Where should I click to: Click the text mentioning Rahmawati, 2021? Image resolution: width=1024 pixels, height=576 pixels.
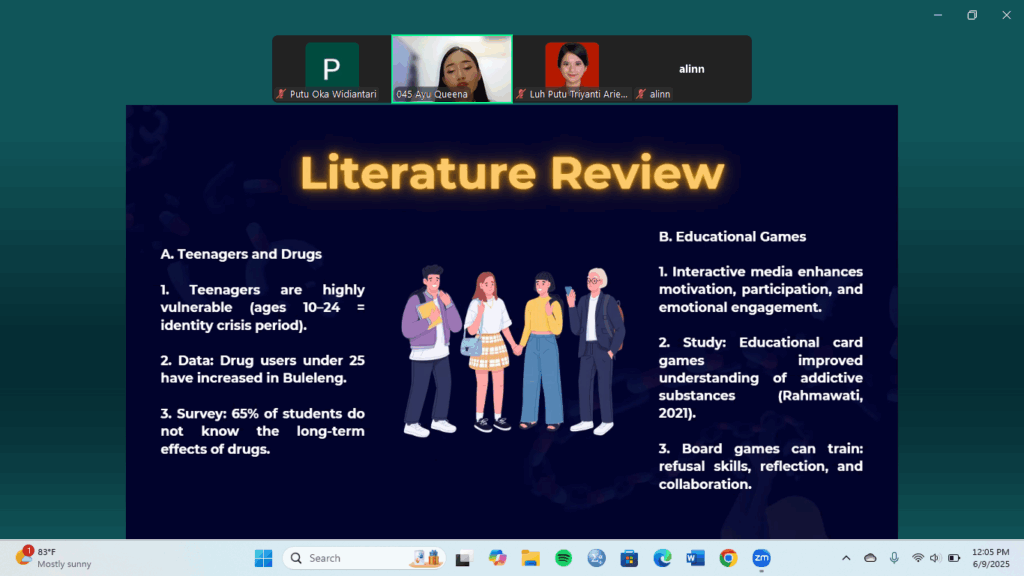point(760,377)
